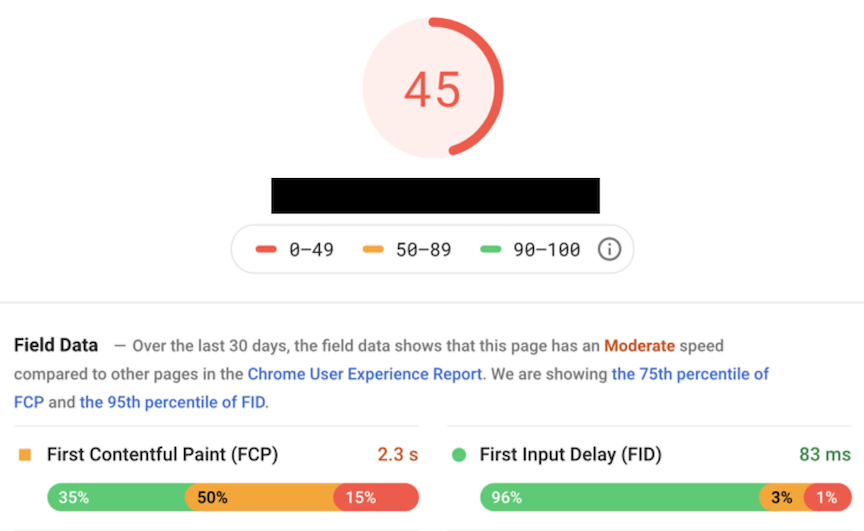The width and height of the screenshot is (864, 531).
Task: Click the green circle FID indicator
Action: [x=459, y=455]
